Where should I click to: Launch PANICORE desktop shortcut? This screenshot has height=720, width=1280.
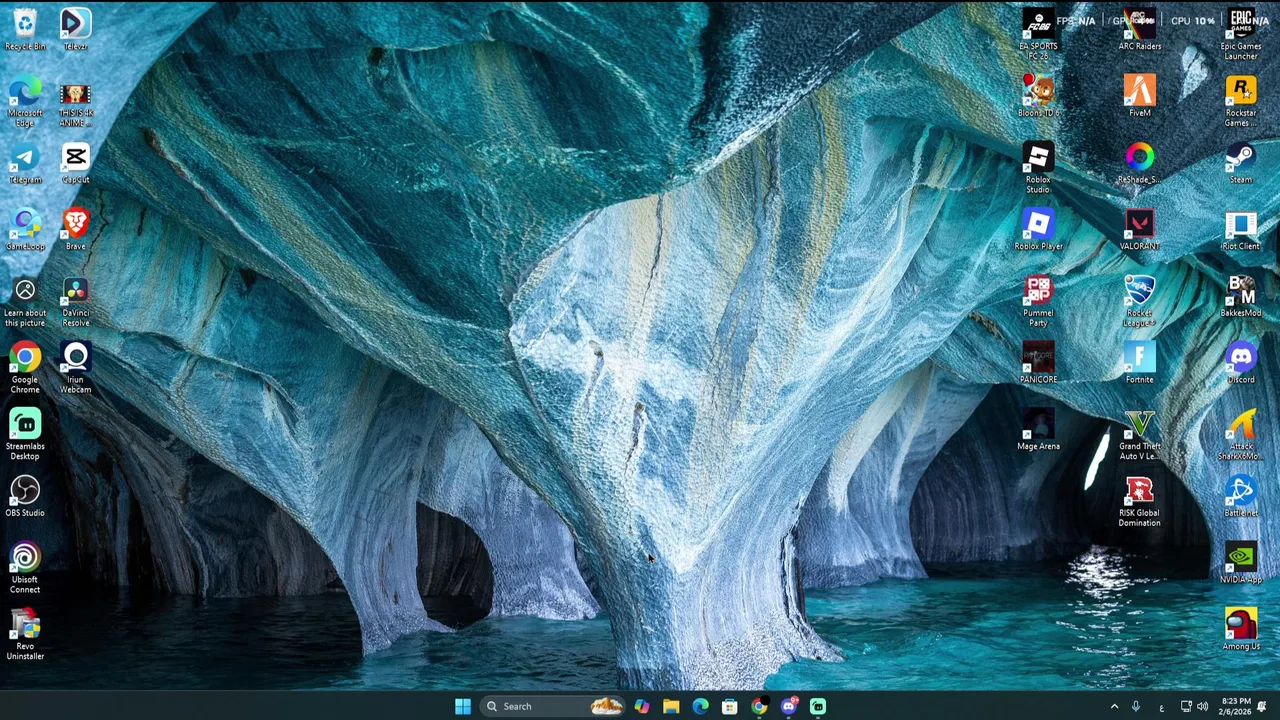(x=1038, y=363)
